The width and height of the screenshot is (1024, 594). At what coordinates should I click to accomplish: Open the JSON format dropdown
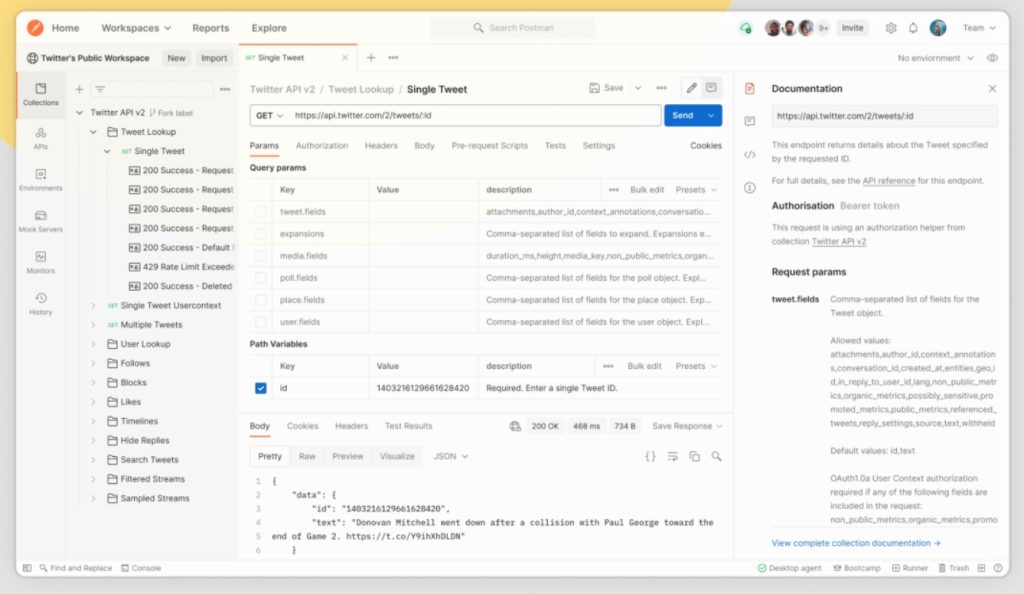click(x=451, y=456)
